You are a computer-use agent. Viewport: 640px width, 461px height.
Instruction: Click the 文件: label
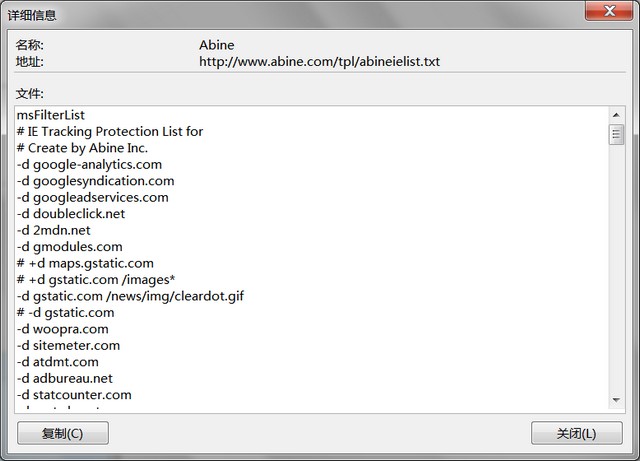[x=29, y=94]
